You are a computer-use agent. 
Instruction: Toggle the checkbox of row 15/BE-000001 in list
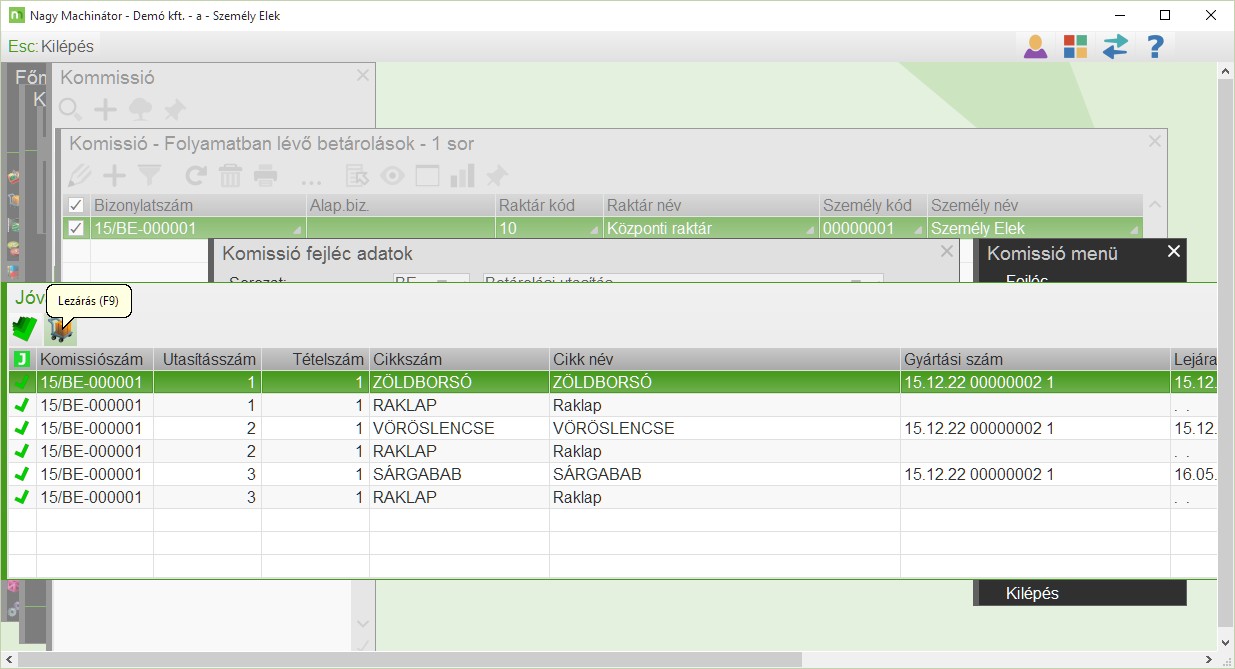(x=75, y=228)
